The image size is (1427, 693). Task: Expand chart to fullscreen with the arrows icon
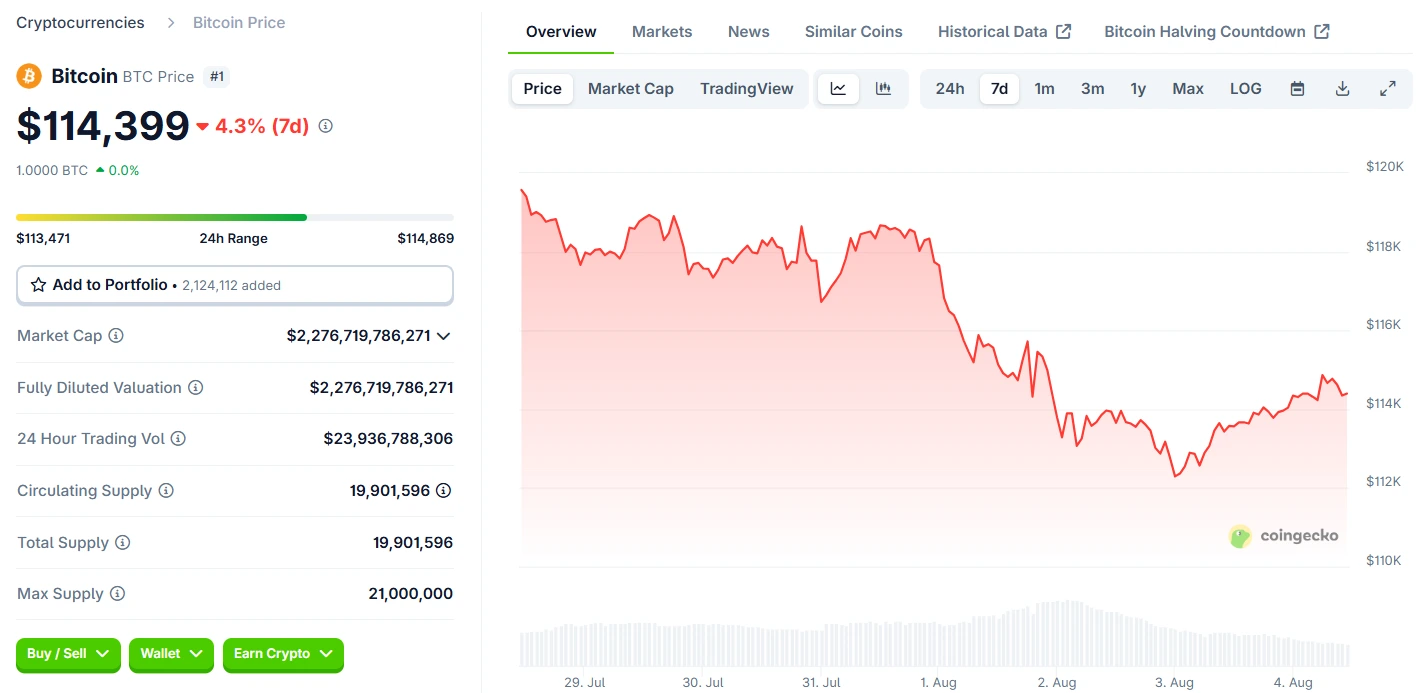pyautogui.click(x=1388, y=88)
